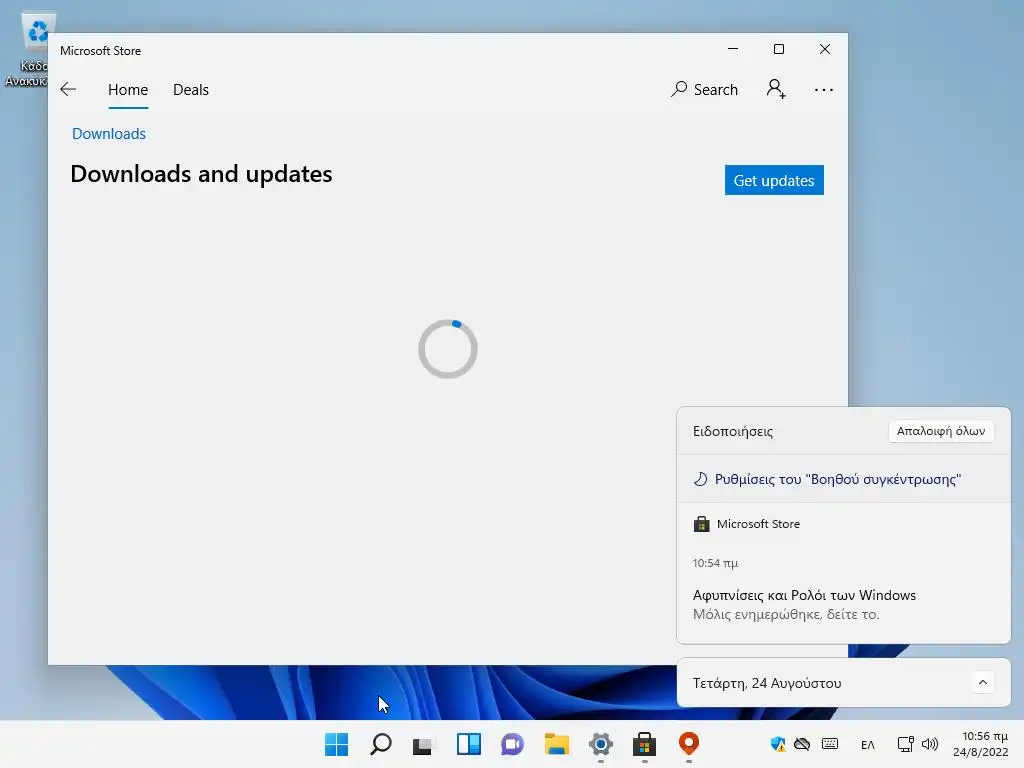1024x768 pixels.
Task: Open Task View on the taskbar
Action: pos(424,744)
